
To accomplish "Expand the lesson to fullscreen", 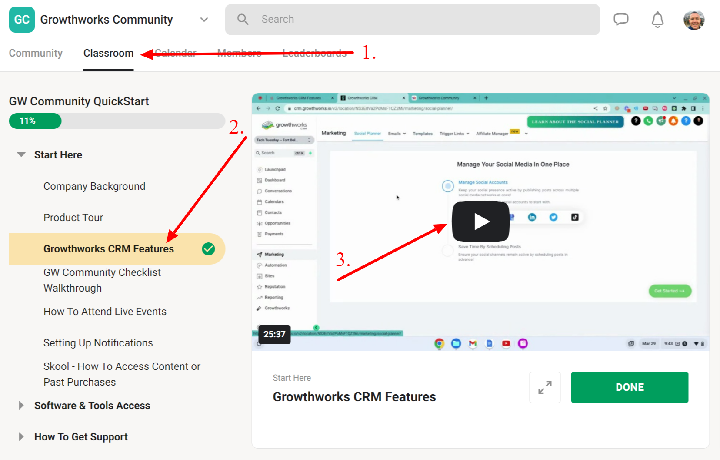I will coord(545,387).
